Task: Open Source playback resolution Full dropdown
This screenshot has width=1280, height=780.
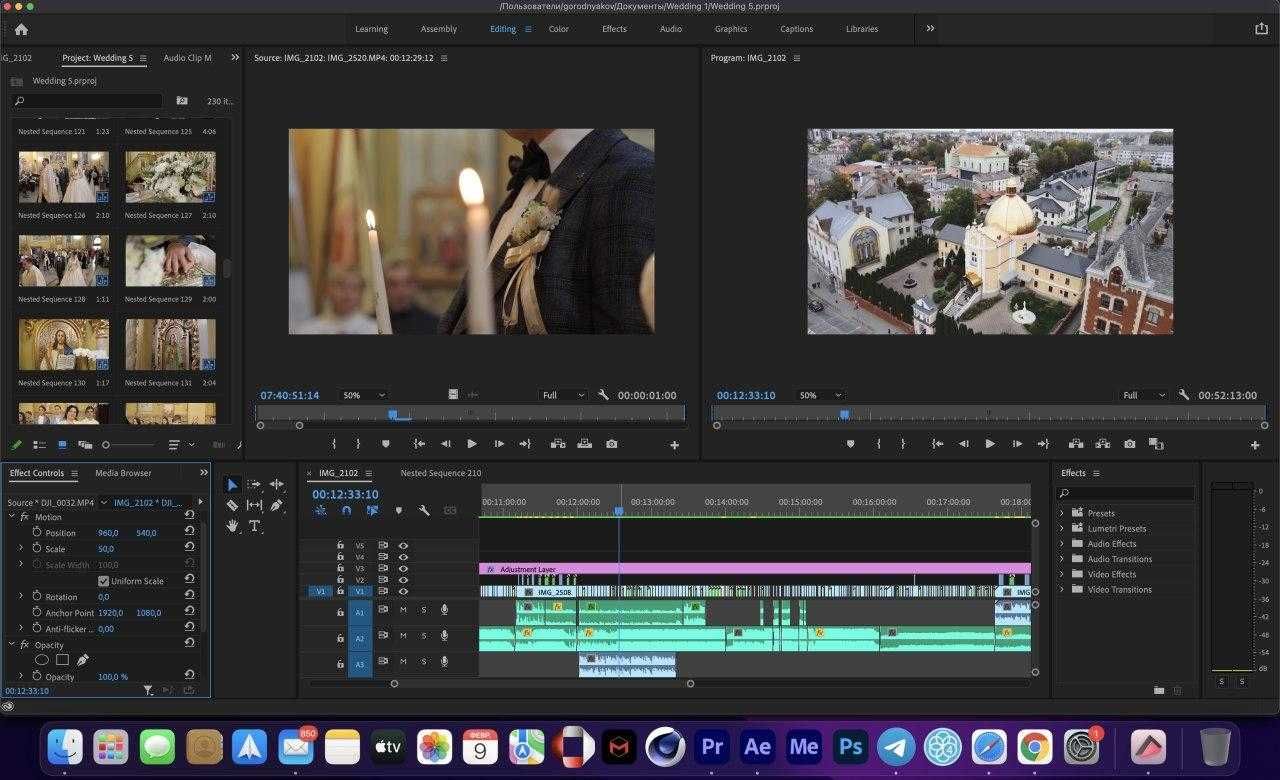Action: tap(563, 395)
